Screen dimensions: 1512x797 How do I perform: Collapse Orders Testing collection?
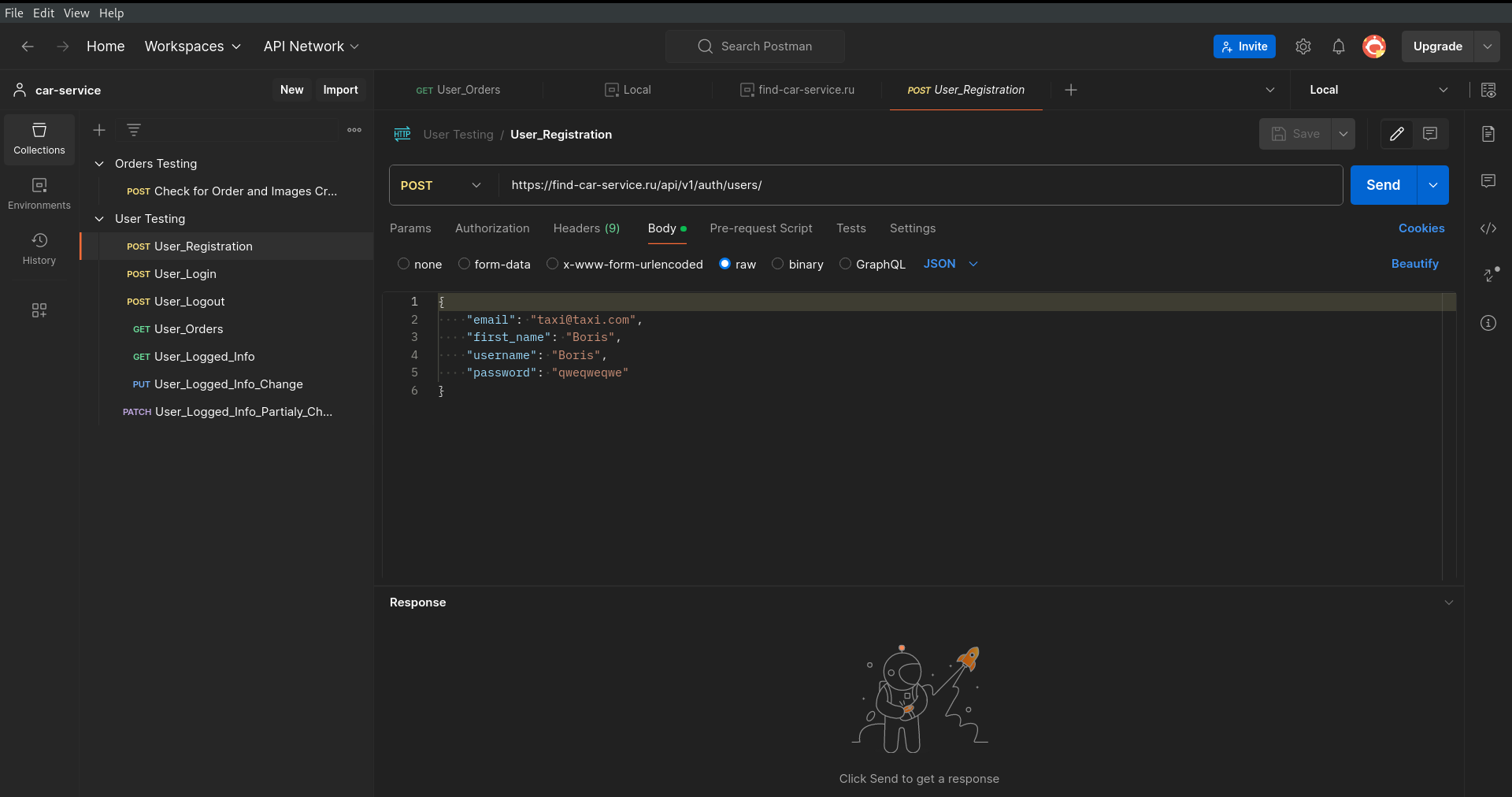[x=99, y=164]
